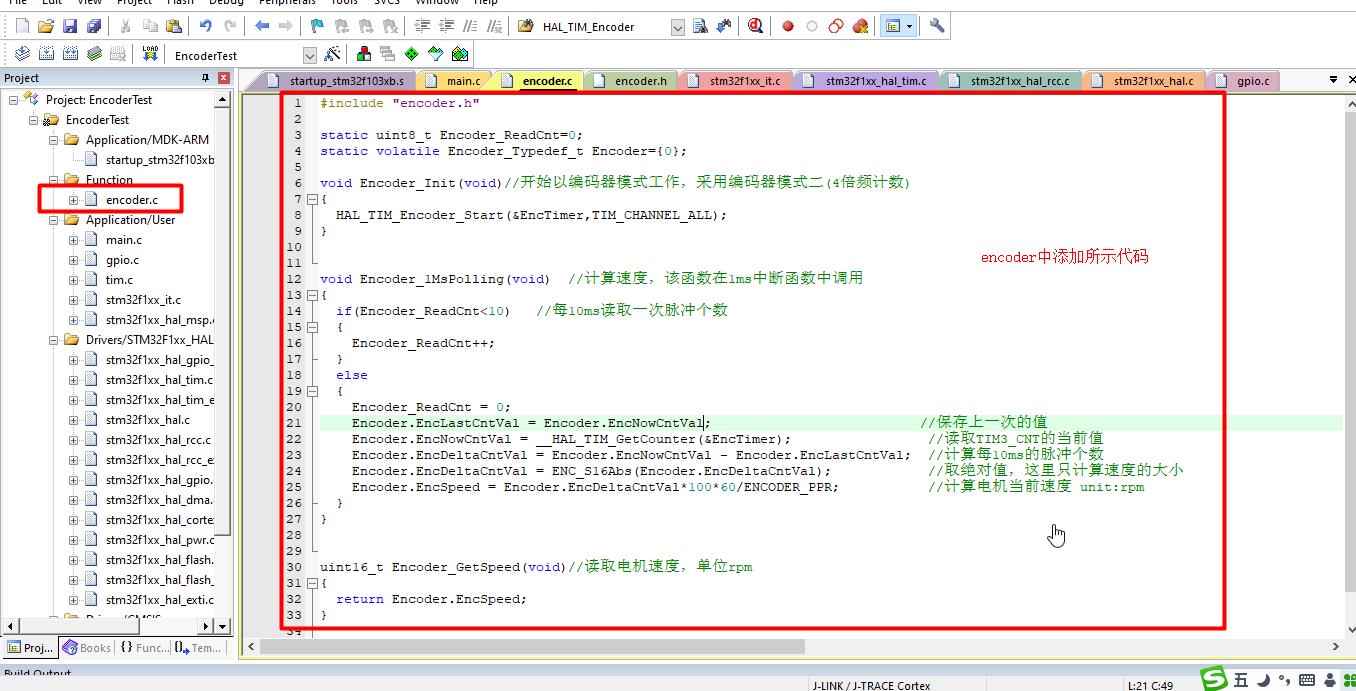This screenshot has height=691, width=1356.
Task: Select stm32f1xx_it.c in project tree
Action: [143, 300]
